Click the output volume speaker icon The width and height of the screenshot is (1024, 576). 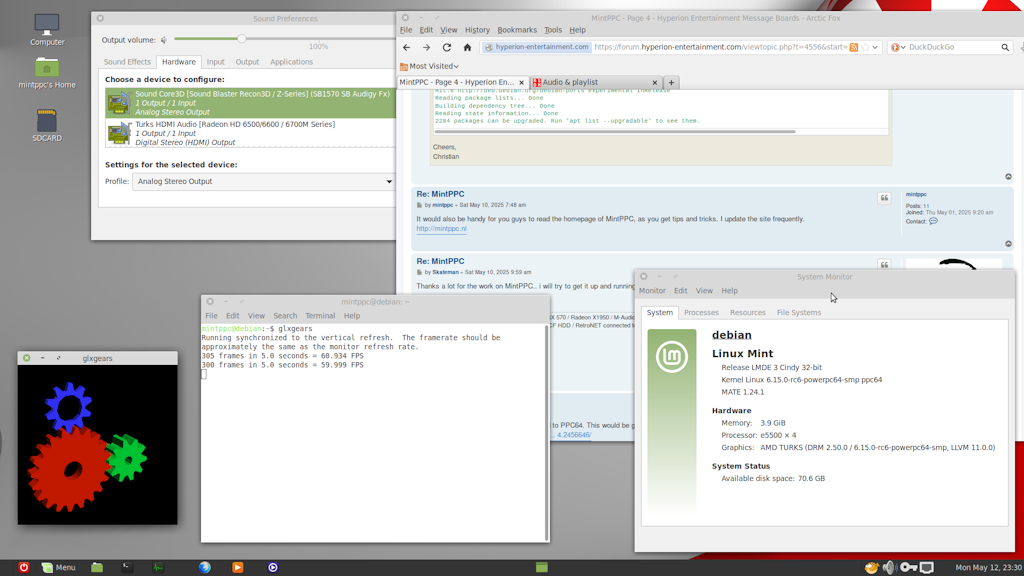pyautogui.click(x=164, y=40)
